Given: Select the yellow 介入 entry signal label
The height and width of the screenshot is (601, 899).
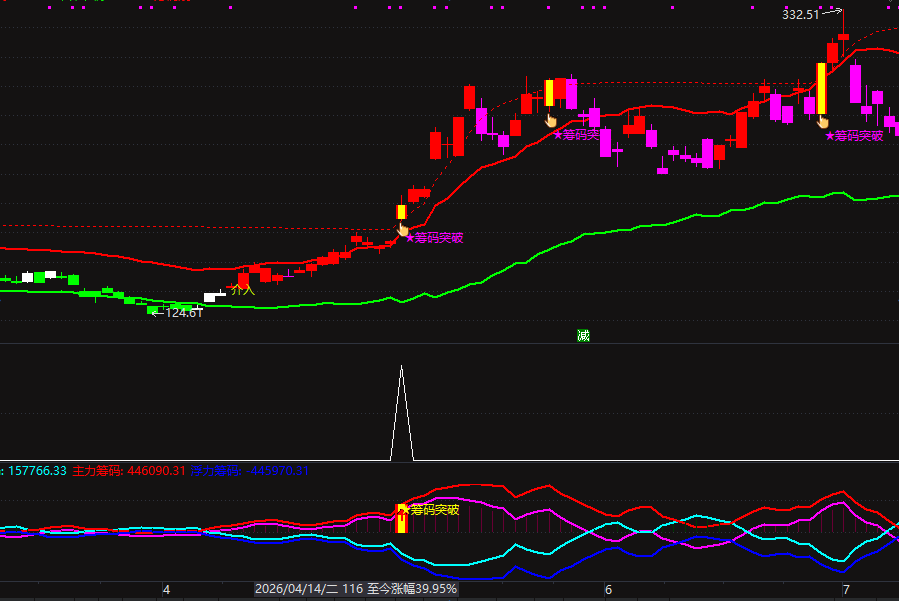Looking at the screenshot, I should point(243,290).
